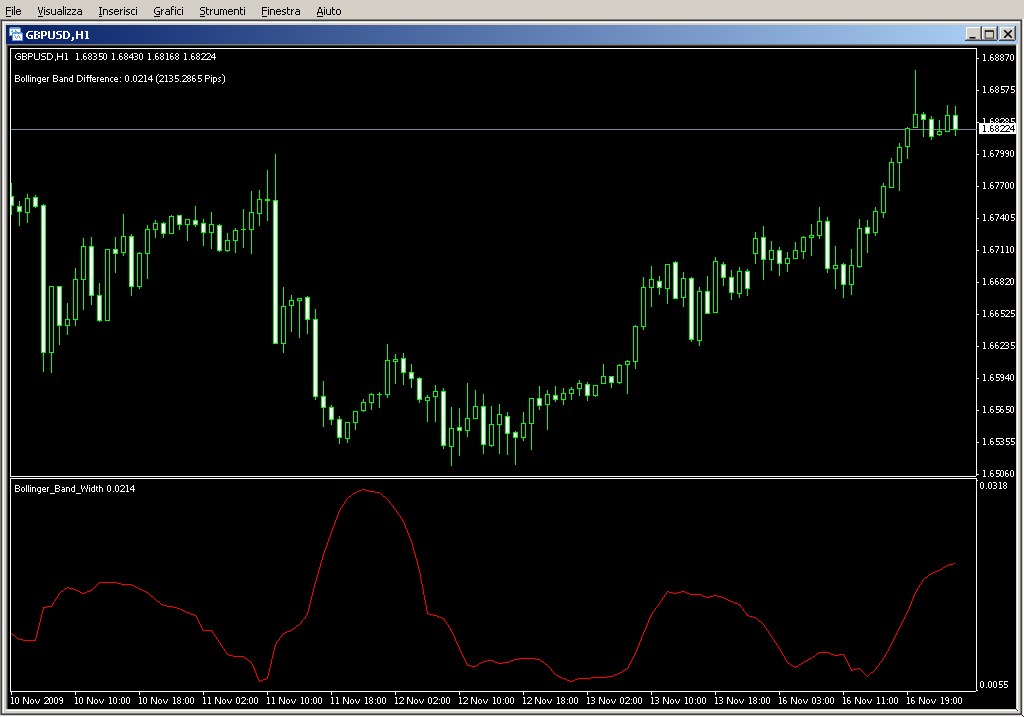1024x717 pixels.
Task: Open the Visualizza menu
Action: tap(59, 11)
